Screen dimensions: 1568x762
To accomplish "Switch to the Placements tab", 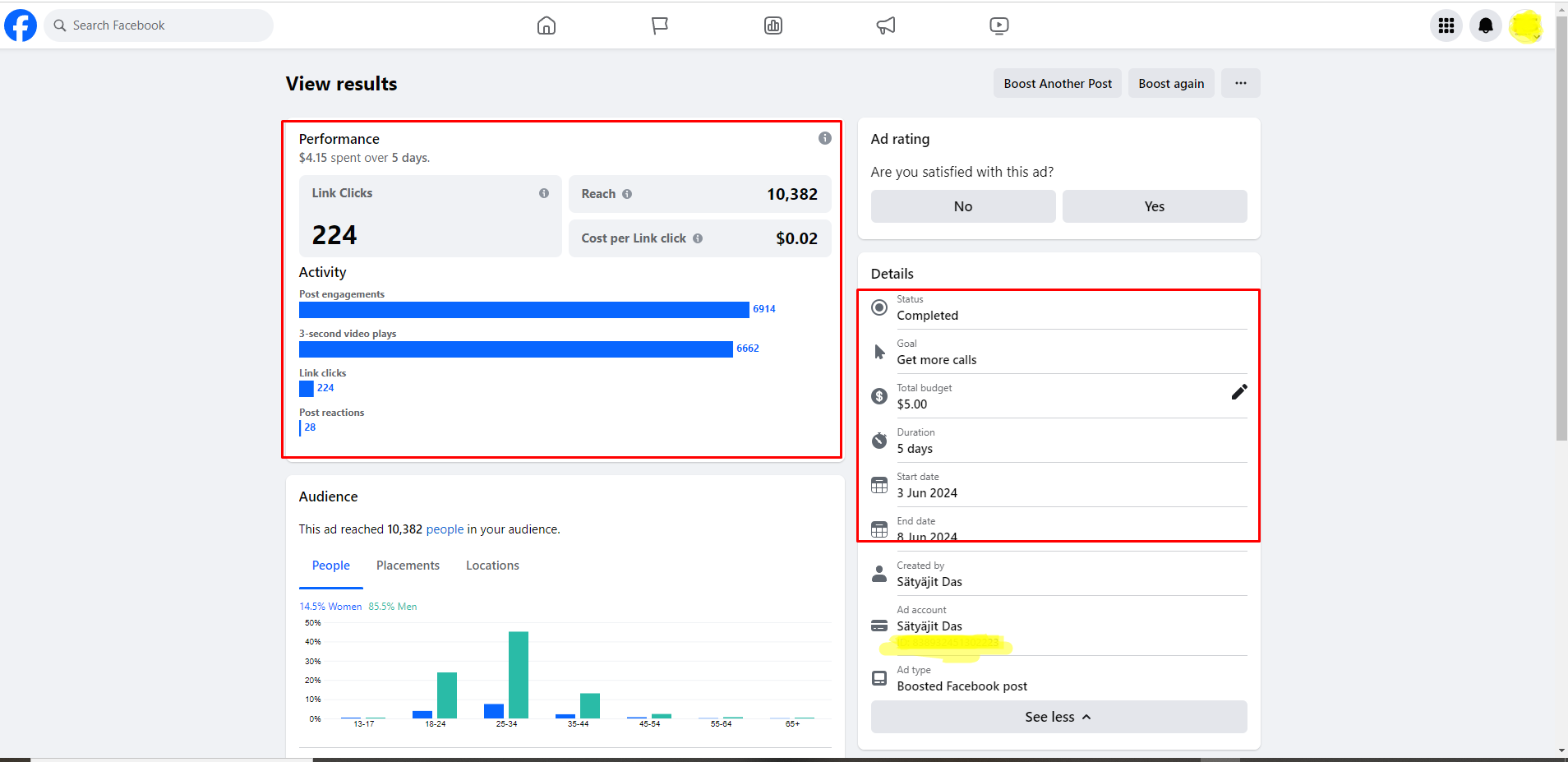I will (408, 566).
